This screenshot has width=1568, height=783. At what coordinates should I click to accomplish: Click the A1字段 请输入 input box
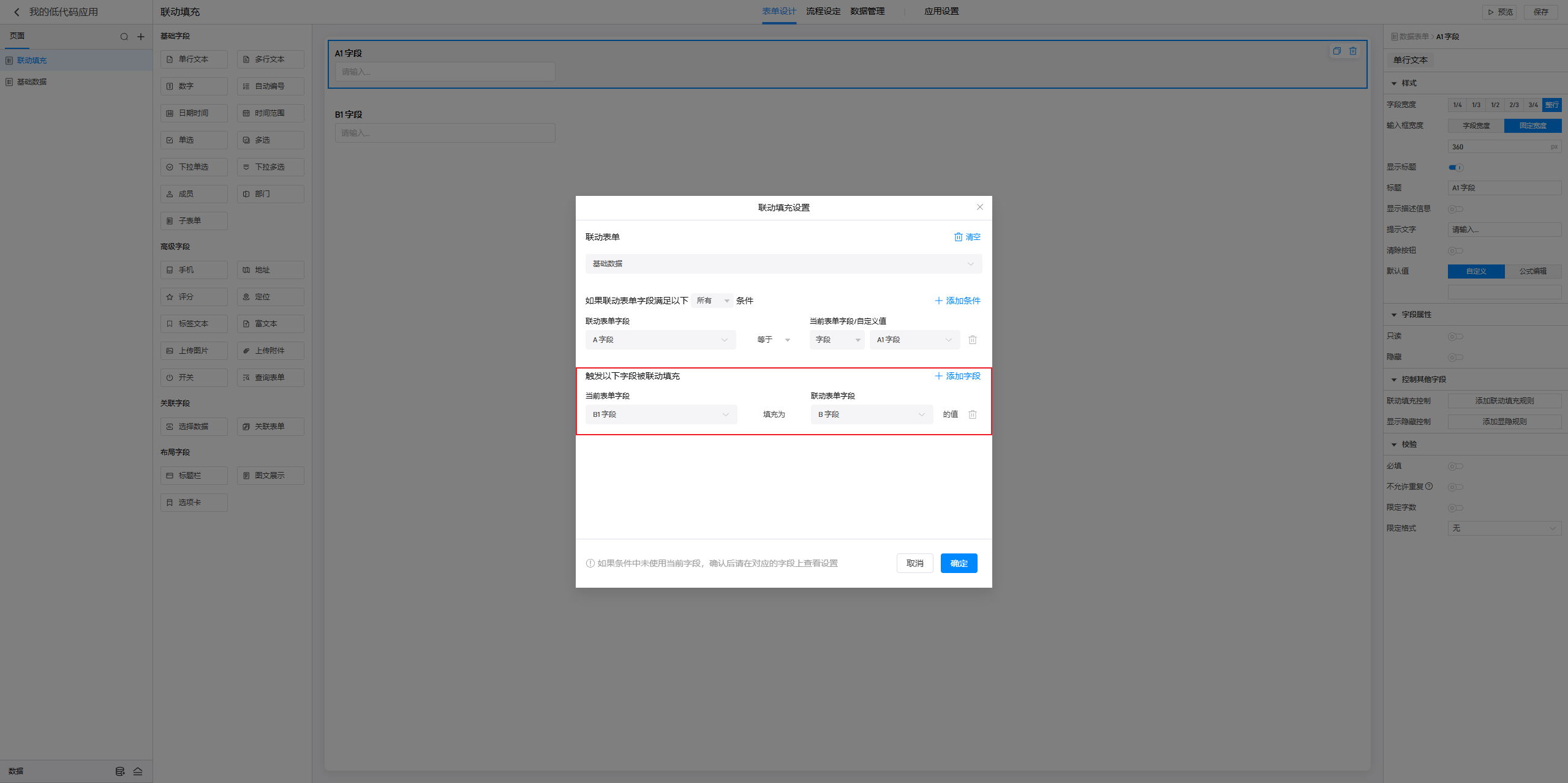[445, 72]
